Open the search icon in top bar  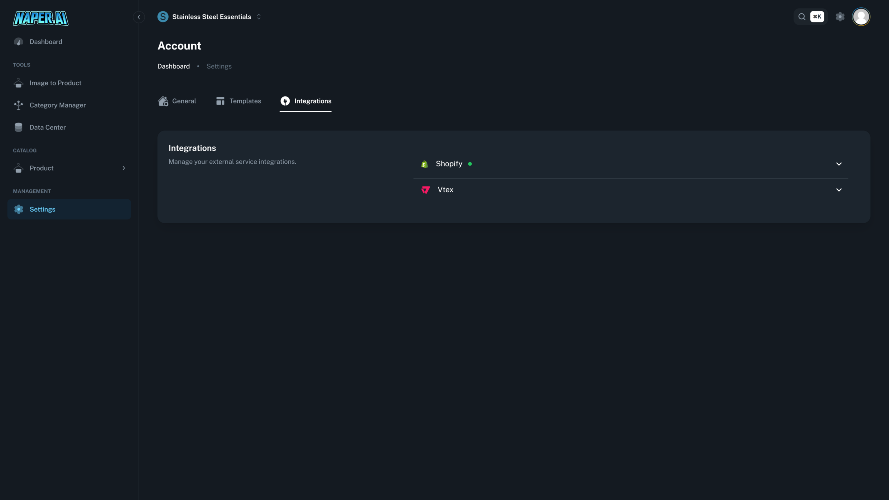(802, 17)
